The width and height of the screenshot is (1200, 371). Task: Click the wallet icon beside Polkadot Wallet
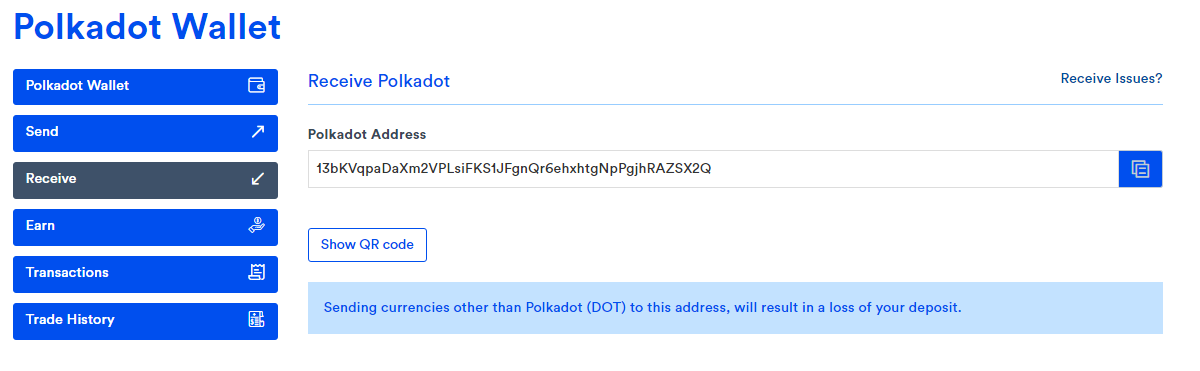point(256,85)
